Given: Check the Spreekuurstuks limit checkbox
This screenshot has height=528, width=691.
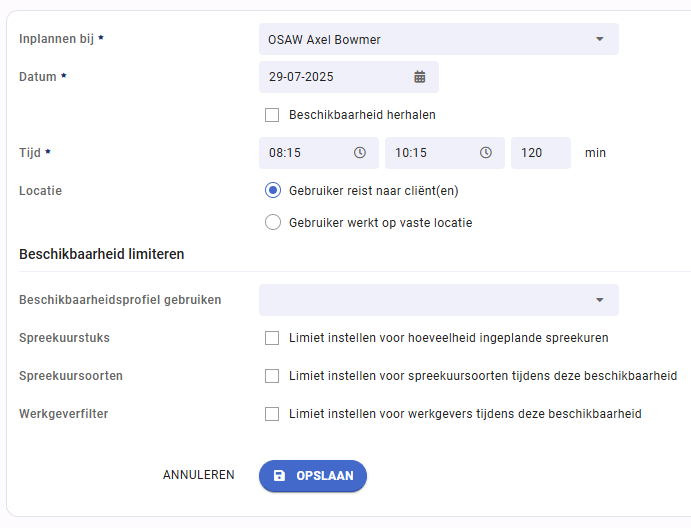Looking at the screenshot, I should (272, 338).
